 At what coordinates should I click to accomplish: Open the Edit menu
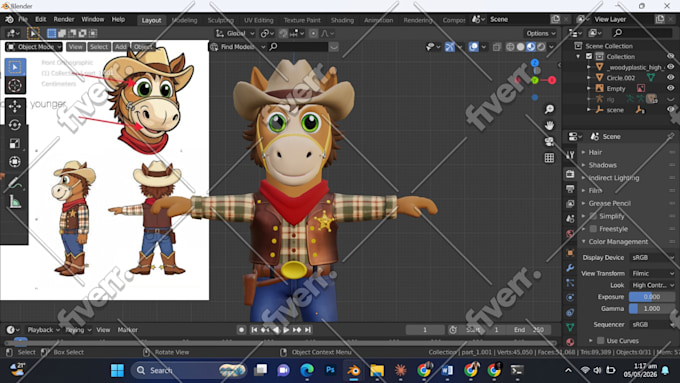pos(41,20)
